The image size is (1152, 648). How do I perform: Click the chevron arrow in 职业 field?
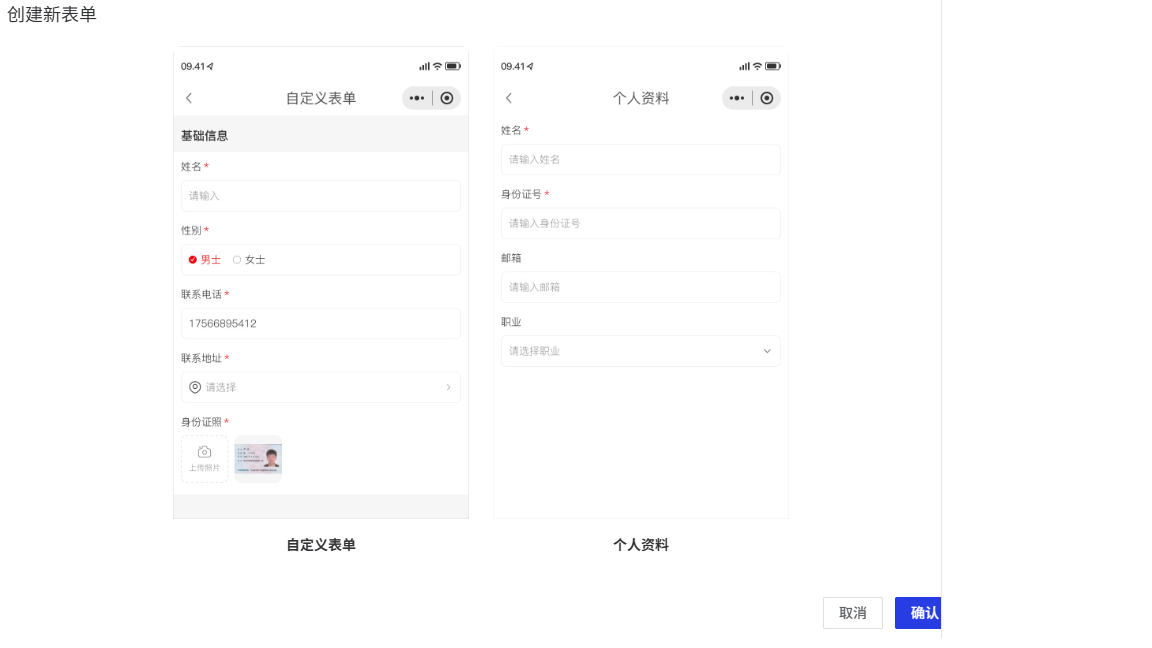767,351
